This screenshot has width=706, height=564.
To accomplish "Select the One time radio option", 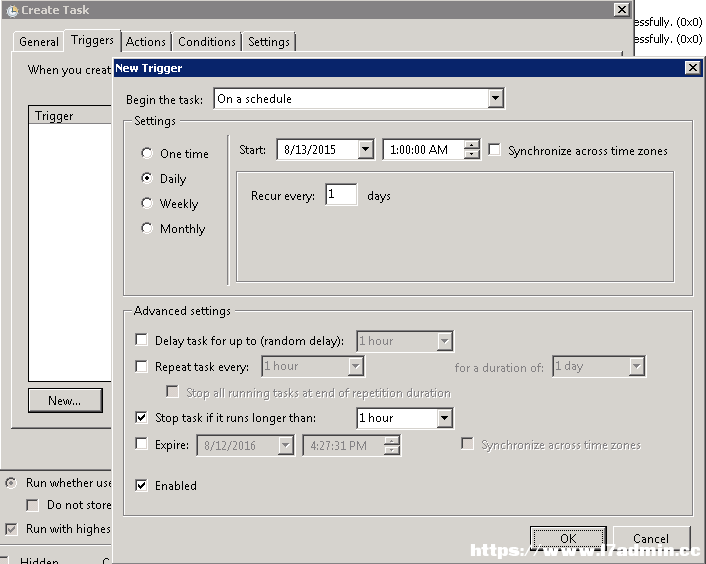I will [147, 153].
